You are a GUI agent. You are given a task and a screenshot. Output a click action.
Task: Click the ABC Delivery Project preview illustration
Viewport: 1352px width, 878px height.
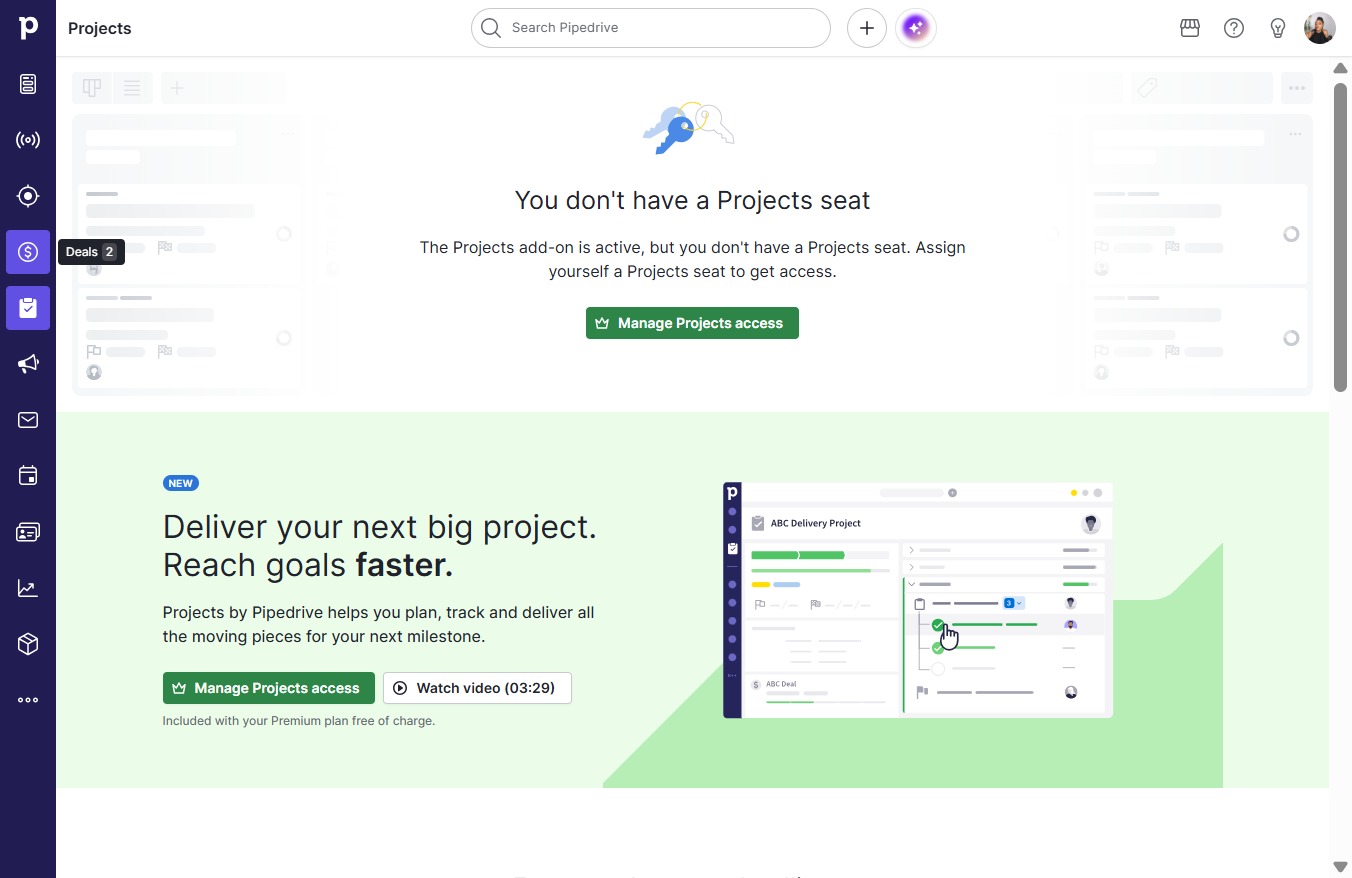pos(918,600)
